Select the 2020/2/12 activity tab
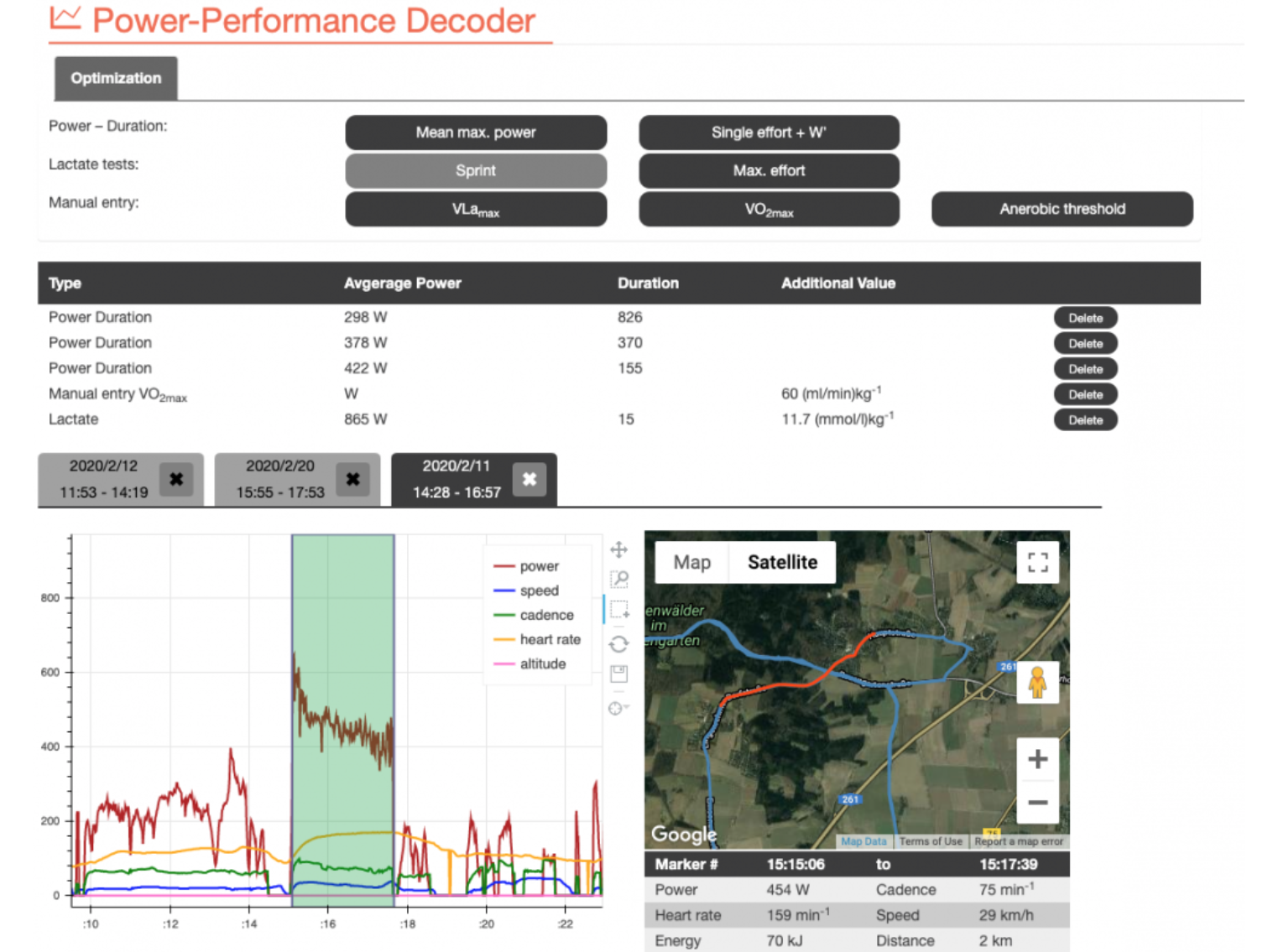Viewport: 1268px width, 952px height. pyautogui.click(x=103, y=479)
